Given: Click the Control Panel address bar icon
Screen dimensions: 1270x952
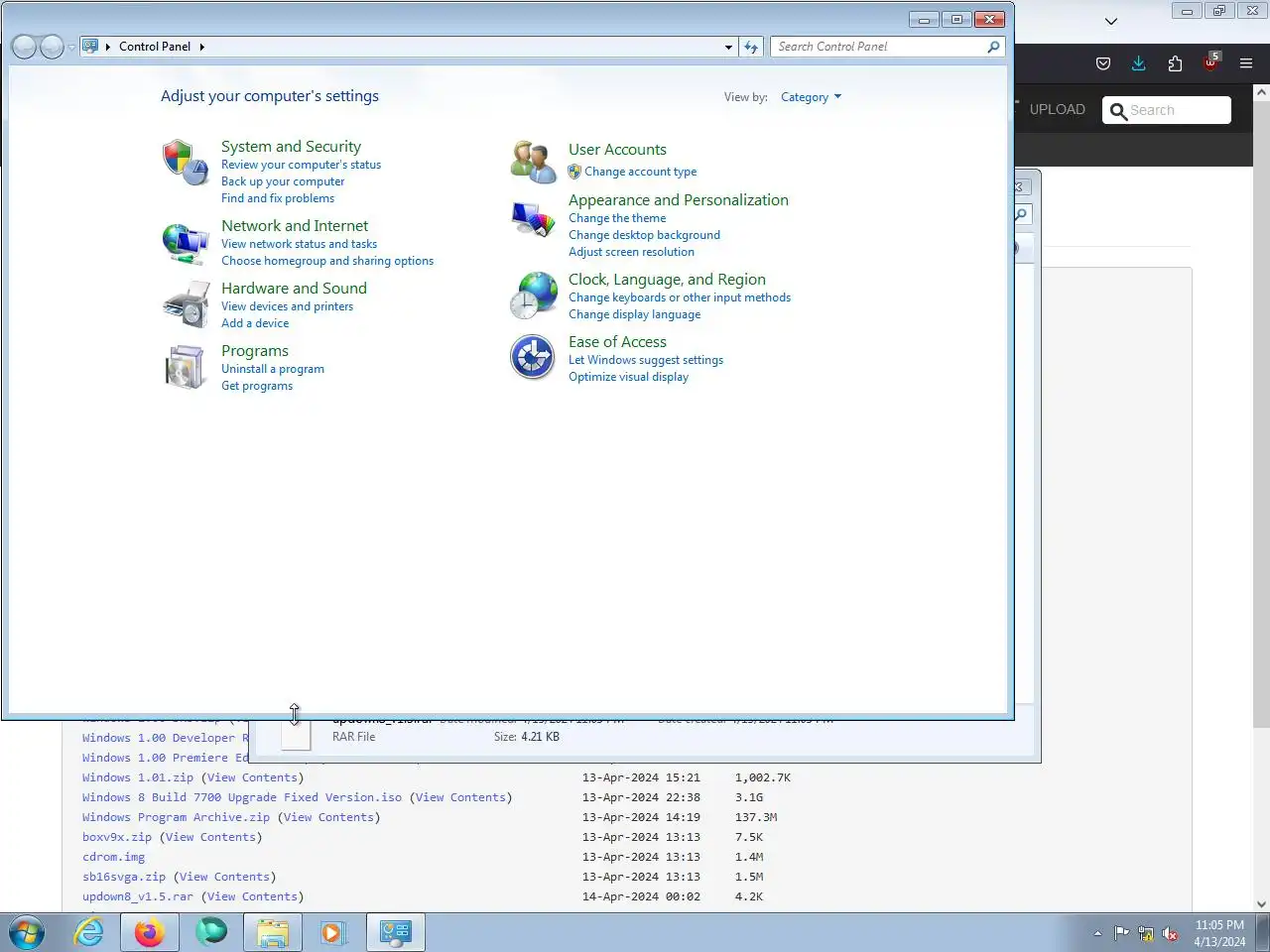Looking at the screenshot, I should (x=90, y=46).
